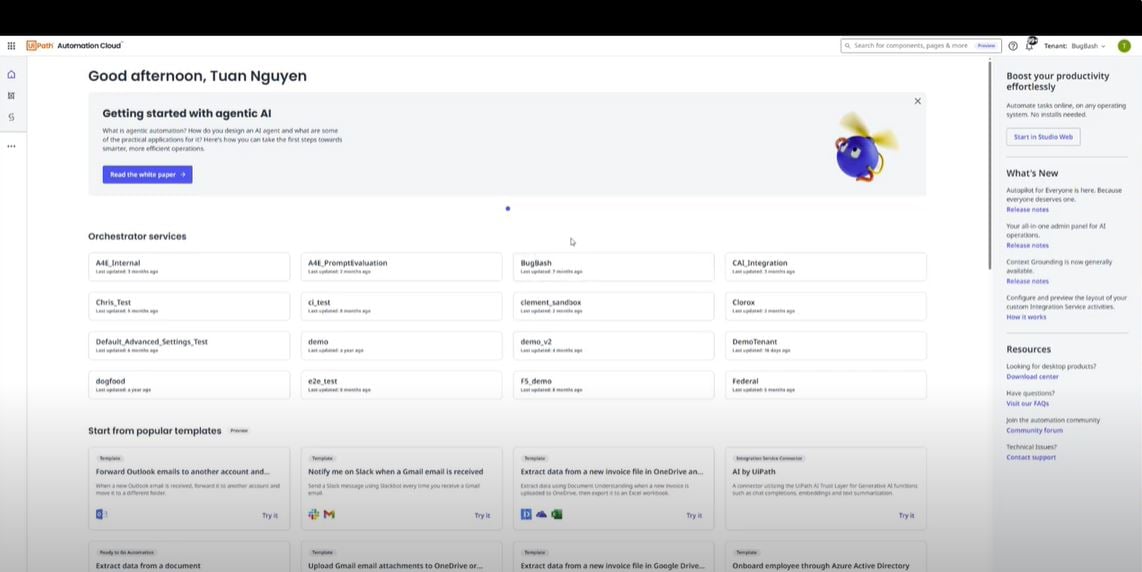Open the CAI_Integration service card

tap(826, 267)
